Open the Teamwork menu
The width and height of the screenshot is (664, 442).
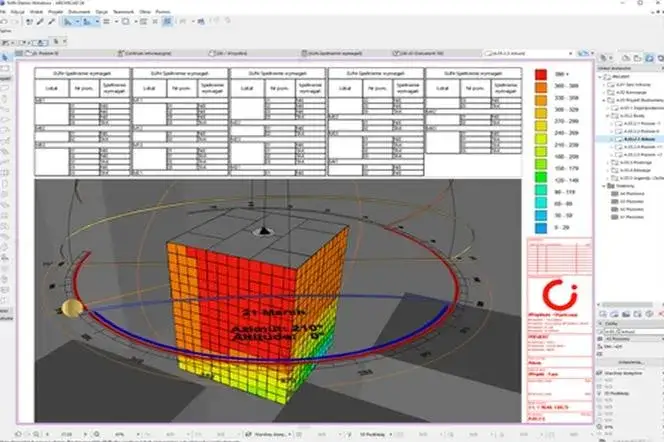coord(123,12)
